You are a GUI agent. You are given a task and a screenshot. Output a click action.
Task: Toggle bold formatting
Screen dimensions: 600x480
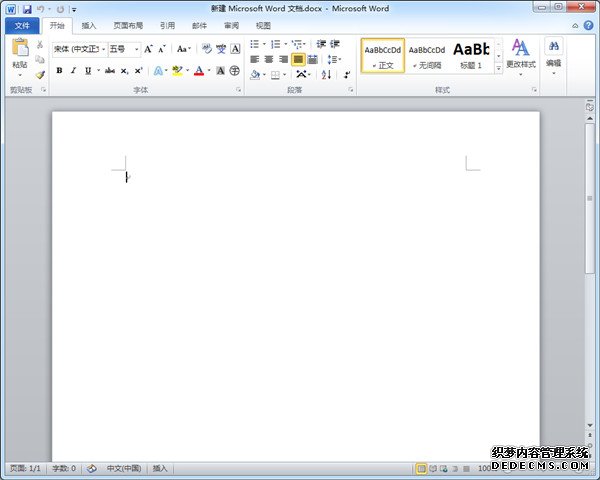click(59, 71)
